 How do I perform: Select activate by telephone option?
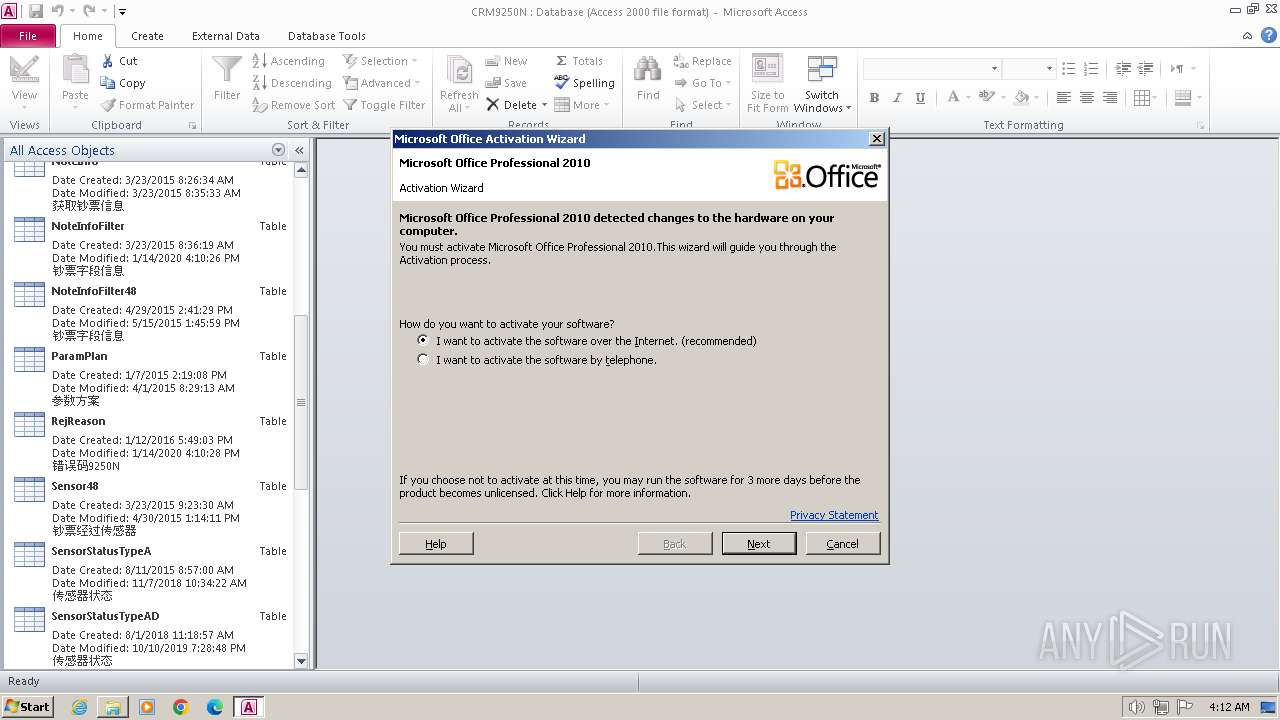pyautogui.click(x=537, y=360)
